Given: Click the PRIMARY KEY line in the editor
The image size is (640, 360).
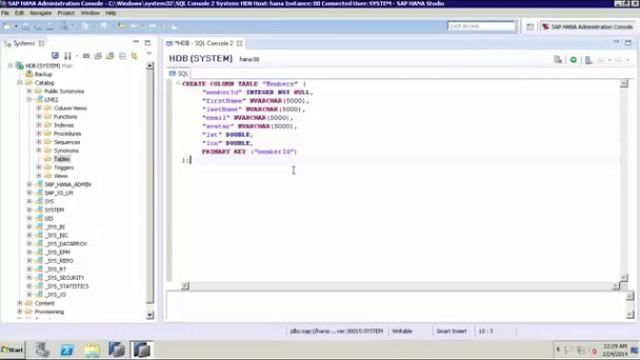Looking at the screenshot, I should coord(249,151).
